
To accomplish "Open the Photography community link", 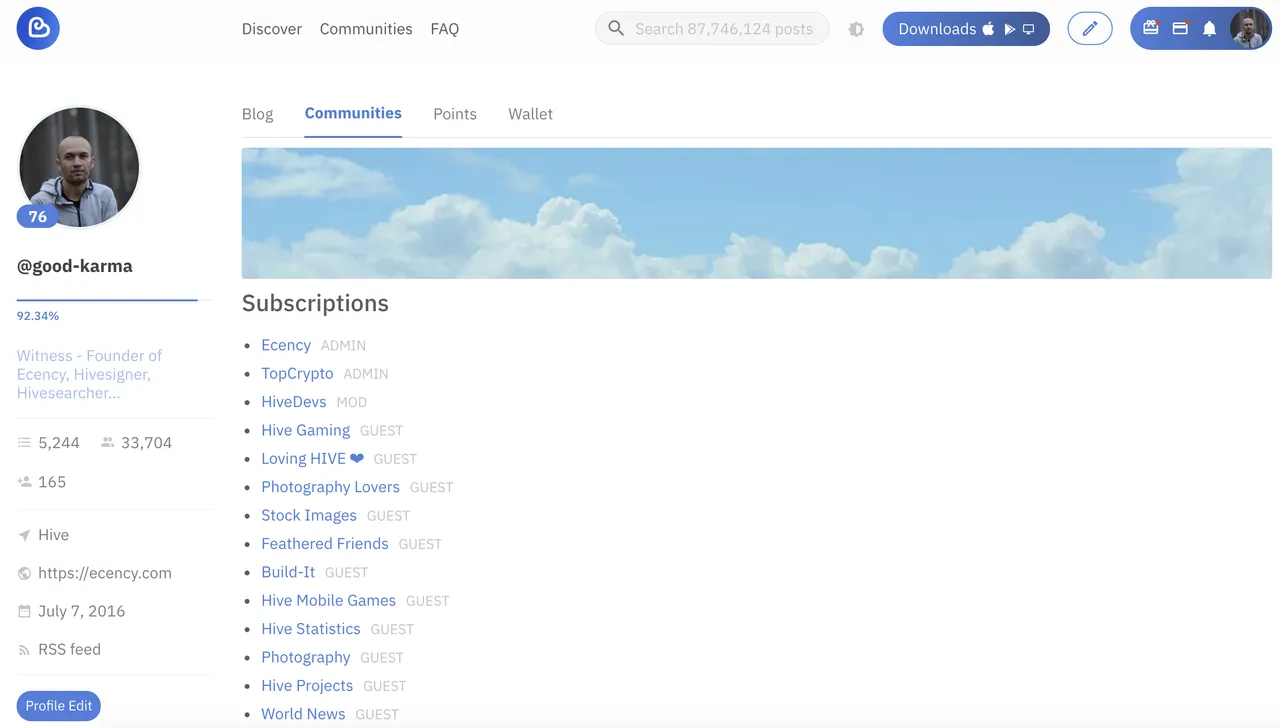I will pos(306,657).
